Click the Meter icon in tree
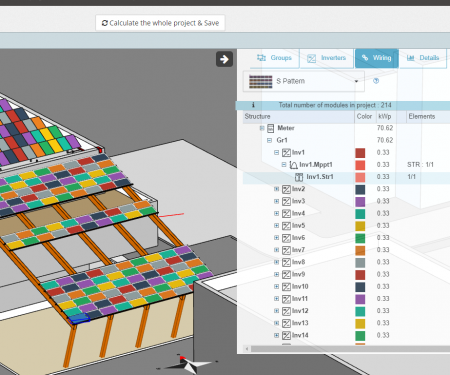 click(271, 128)
